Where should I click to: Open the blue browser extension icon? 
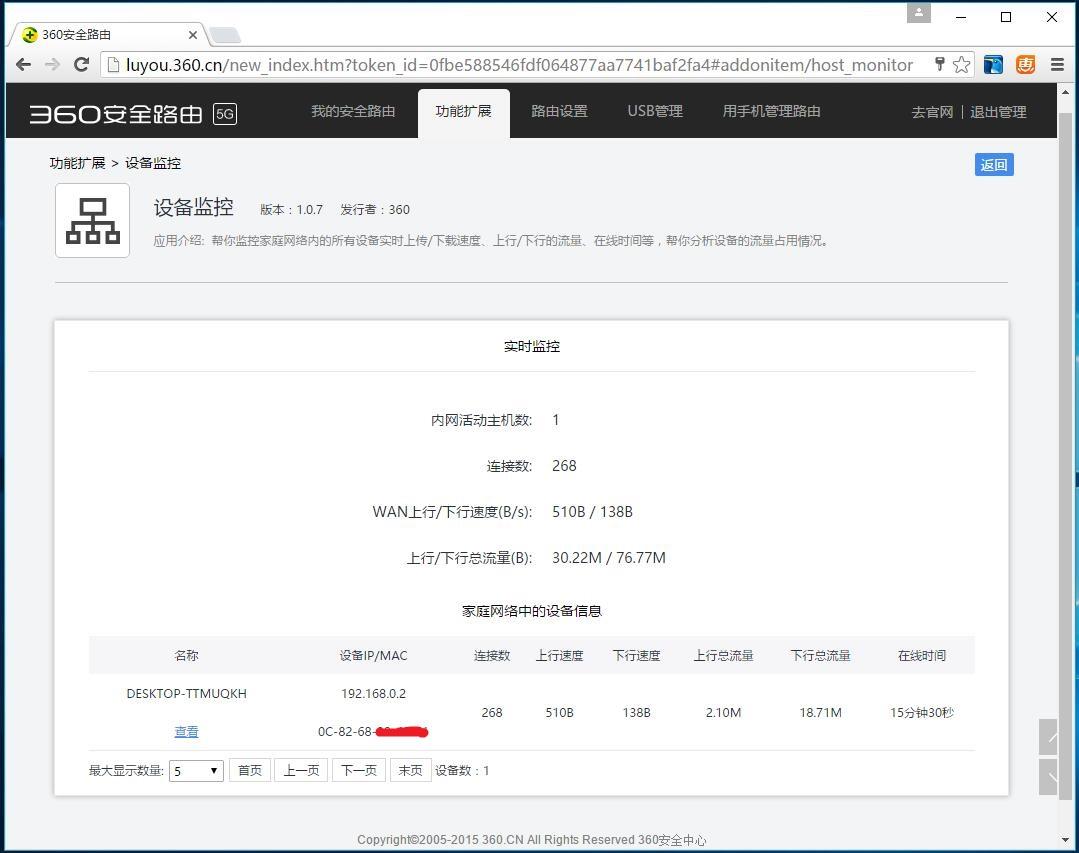992,64
